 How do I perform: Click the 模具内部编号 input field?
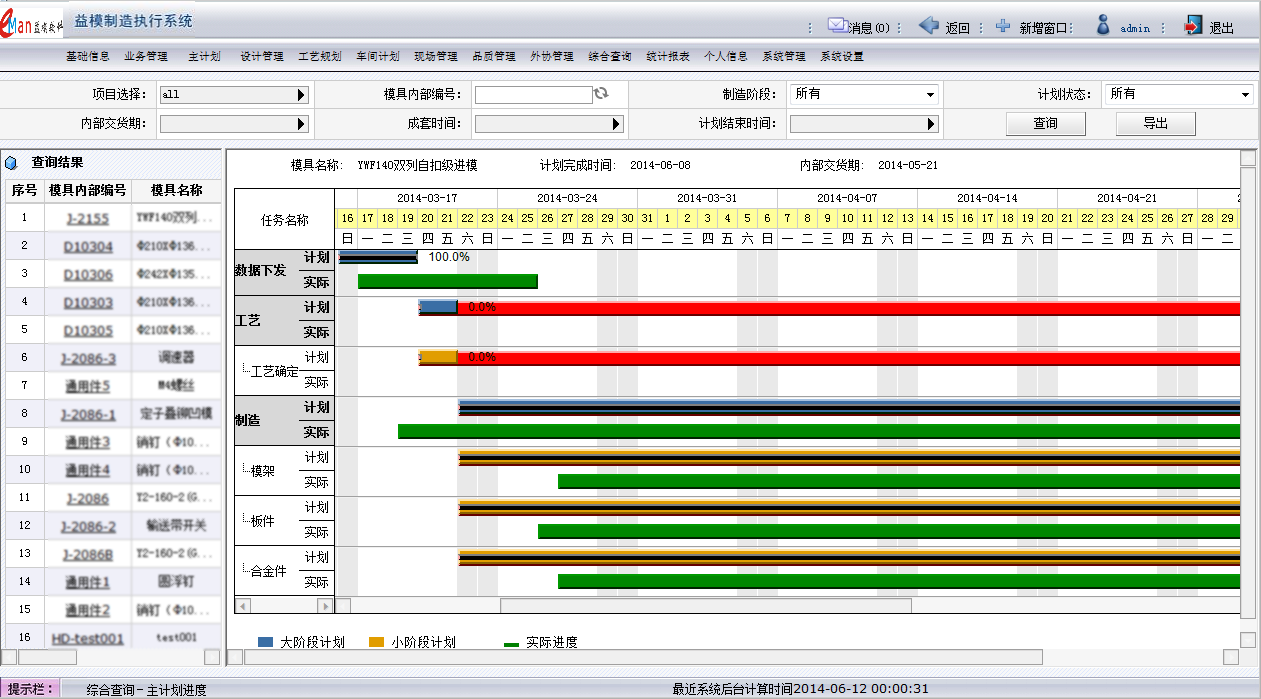pos(533,95)
